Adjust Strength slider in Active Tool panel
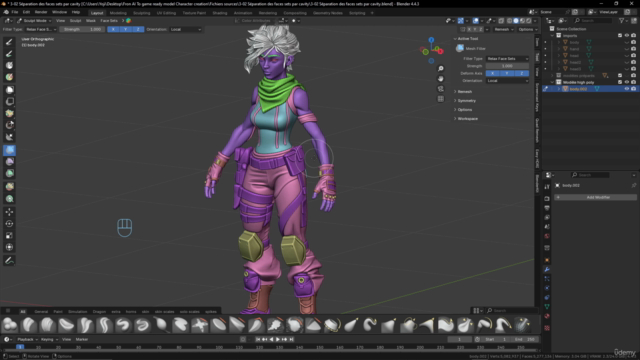The width and height of the screenshot is (640, 360). (x=507, y=66)
